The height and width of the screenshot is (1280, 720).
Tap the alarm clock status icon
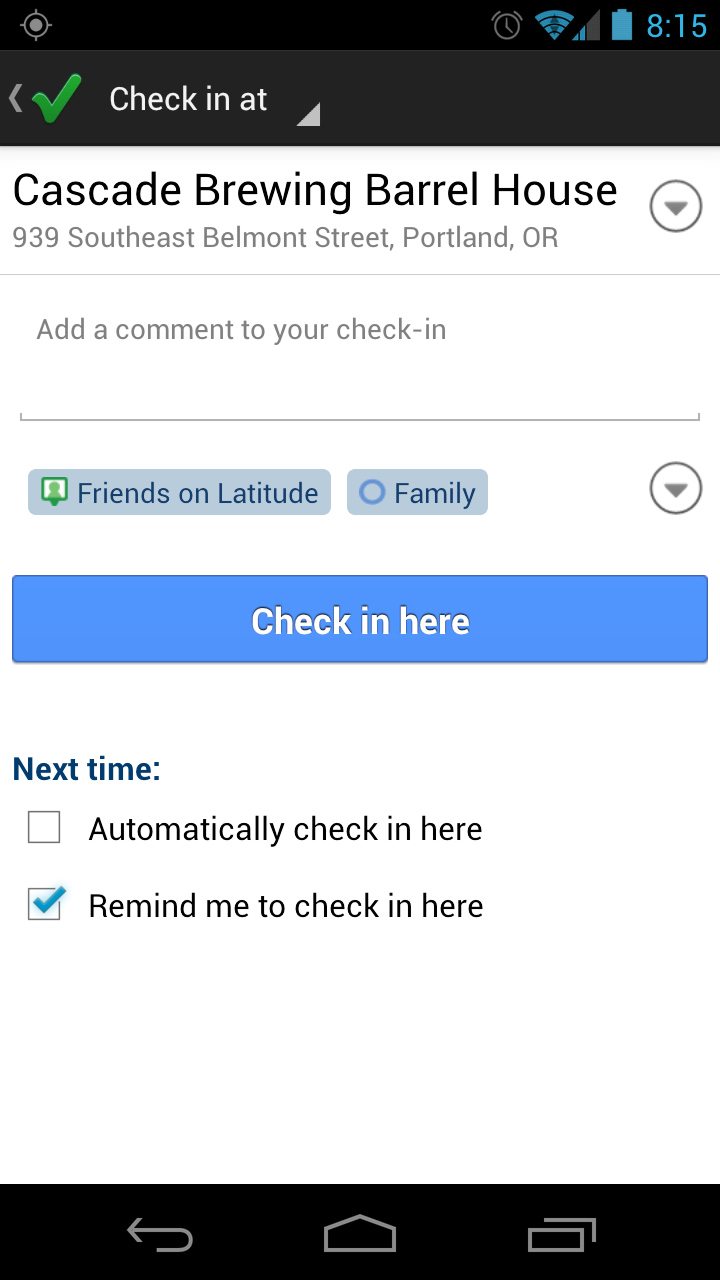pos(507,25)
